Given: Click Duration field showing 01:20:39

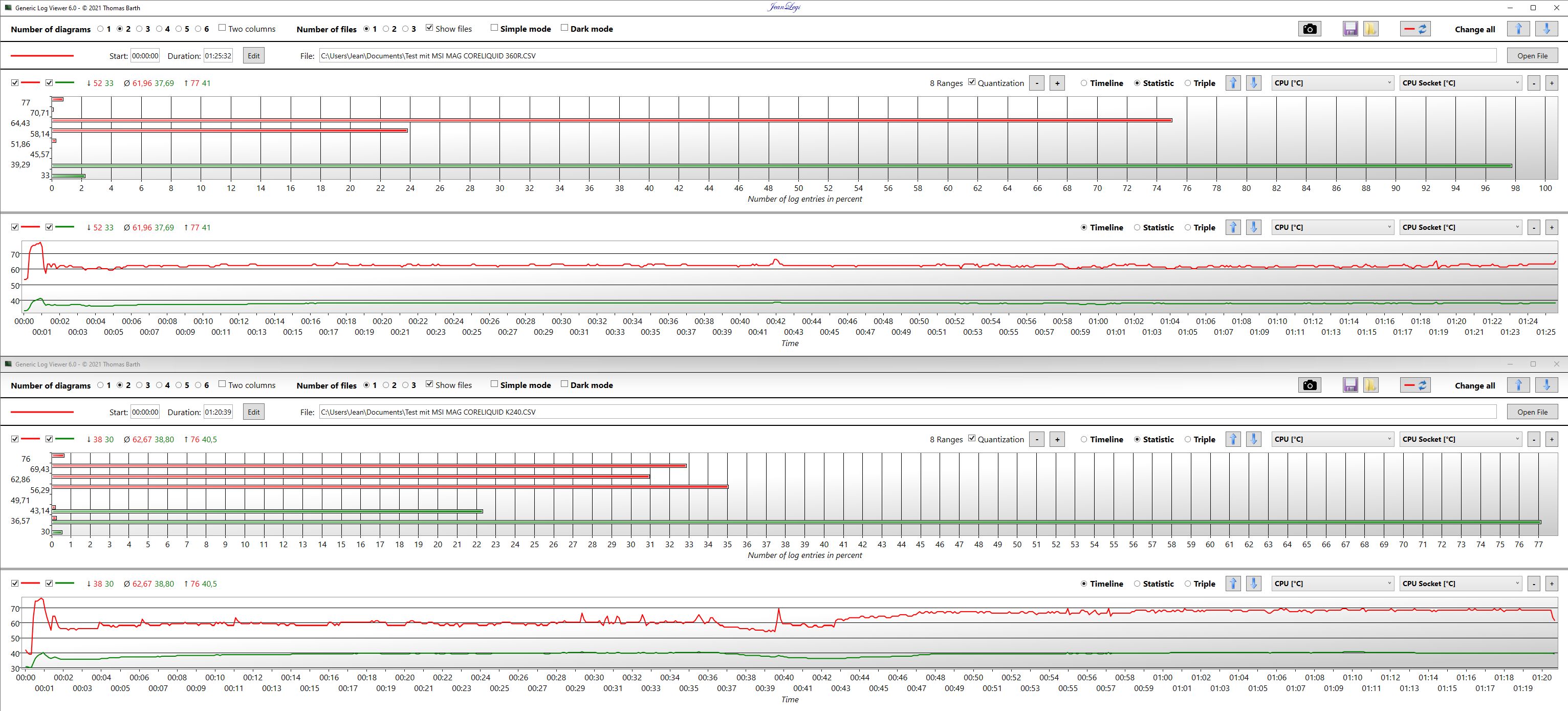Looking at the screenshot, I should [x=218, y=412].
